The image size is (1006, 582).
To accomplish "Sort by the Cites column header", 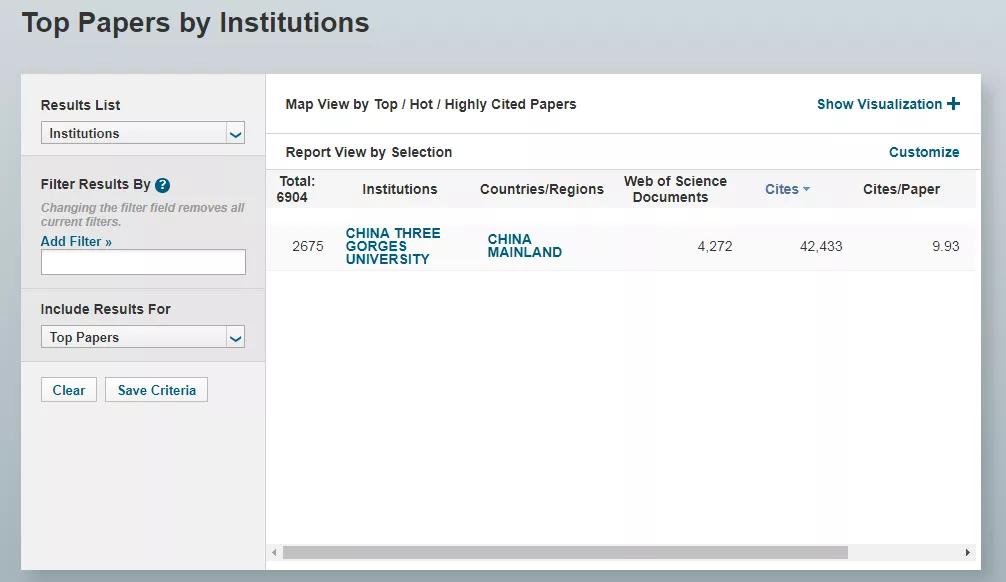I will pyautogui.click(x=782, y=189).
